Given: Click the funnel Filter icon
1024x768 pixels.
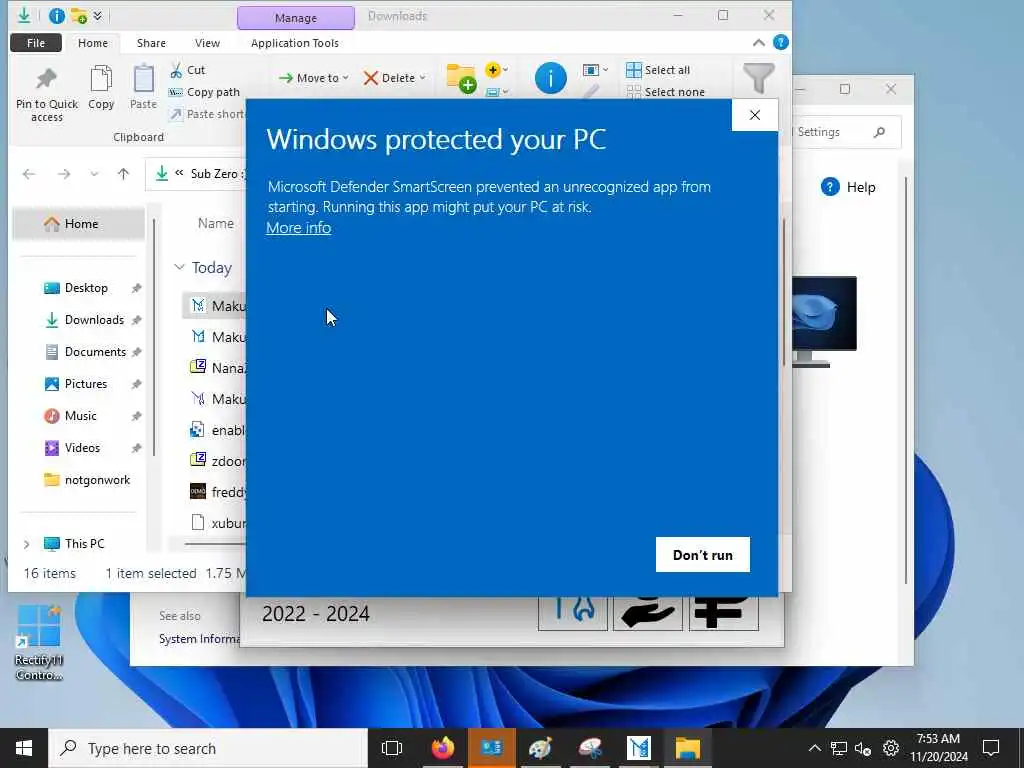Looking at the screenshot, I should [758, 78].
